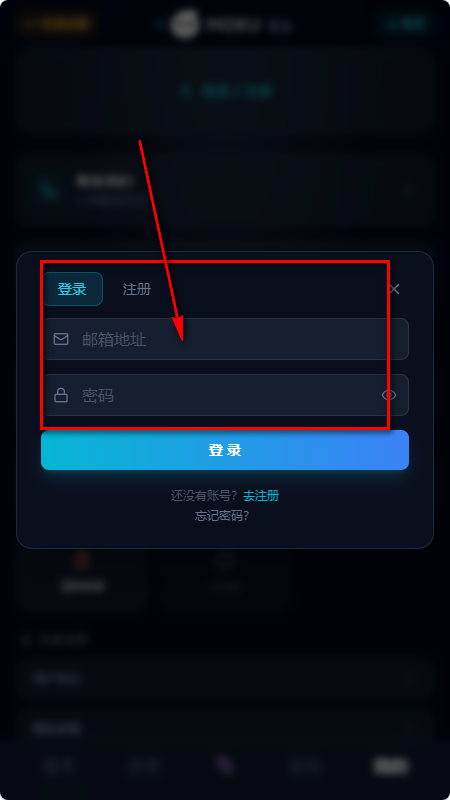Click the blurred cyan phone icon card
Viewport: 450px width, 800px height.
tap(225, 190)
